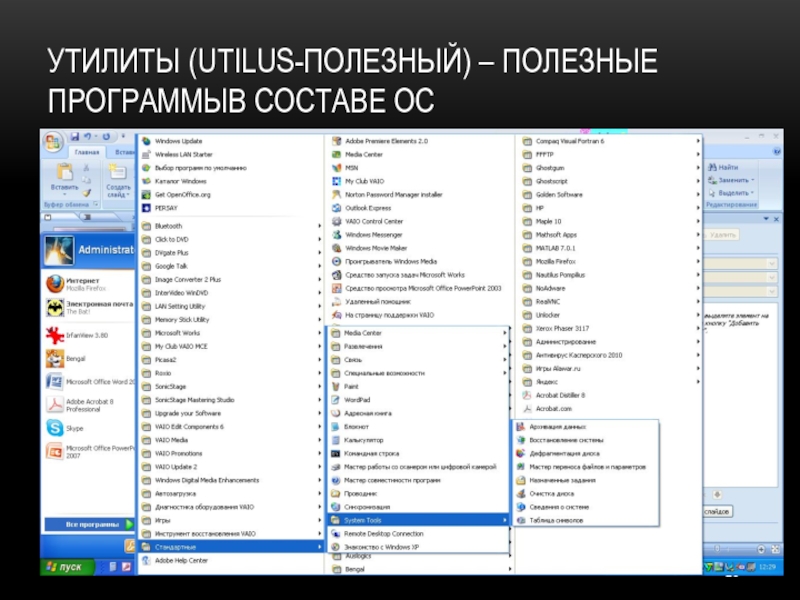This screenshot has height=600, width=800.
Task: Click the пуск Start button
Action: [x=66, y=567]
